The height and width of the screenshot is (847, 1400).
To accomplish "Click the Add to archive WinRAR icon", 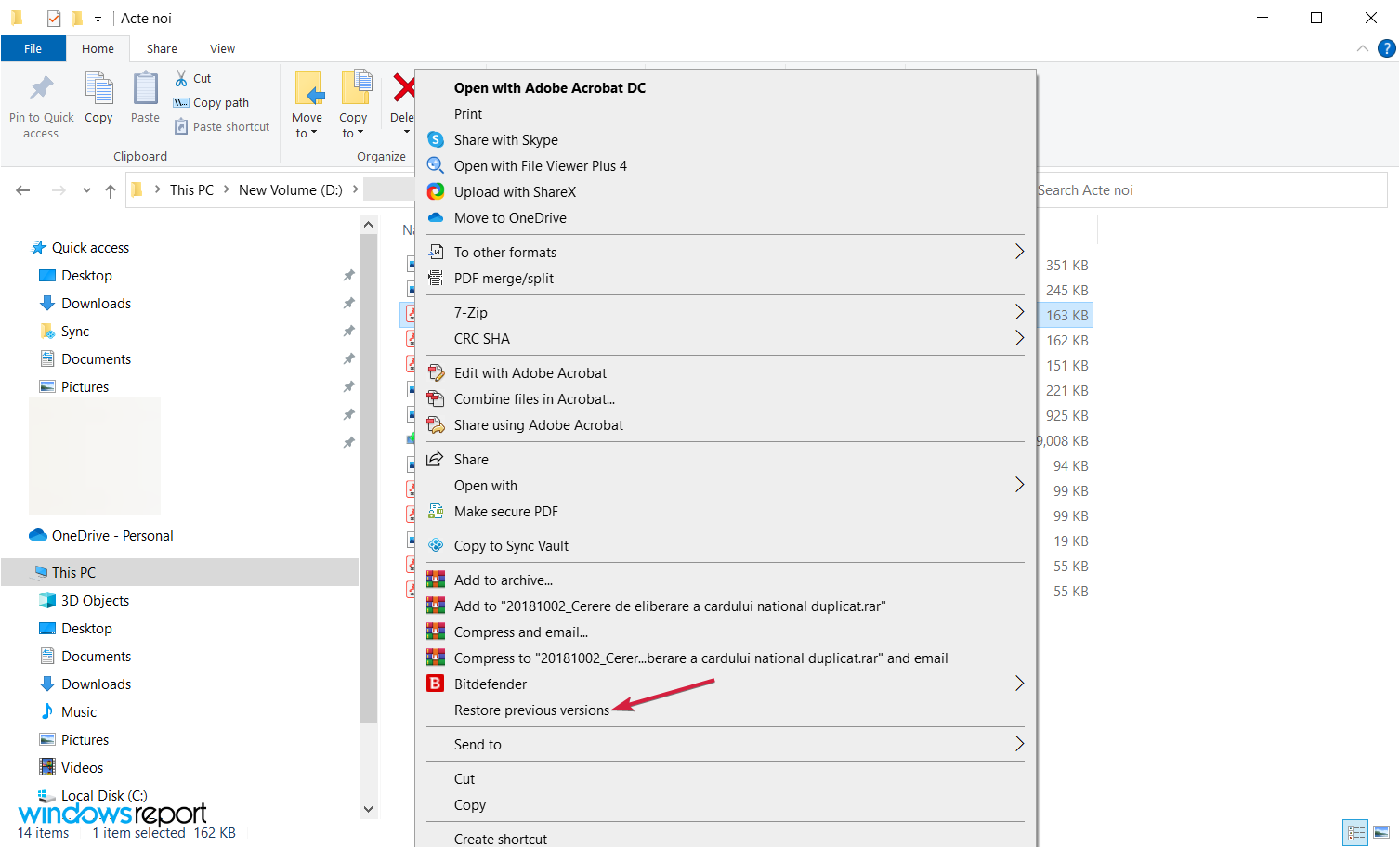I will pyautogui.click(x=436, y=580).
